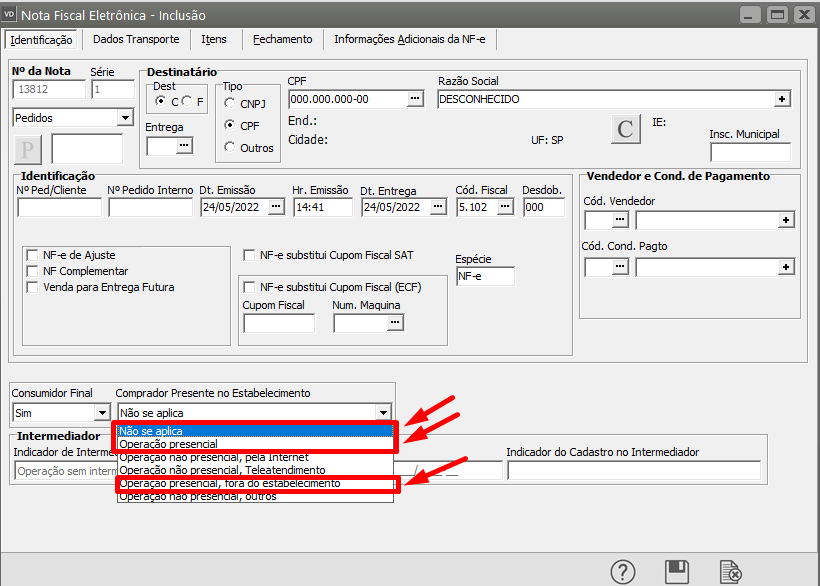Expand the Pedidos dropdown
Viewport: 820px width, 586px height.
(x=124, y=118)
